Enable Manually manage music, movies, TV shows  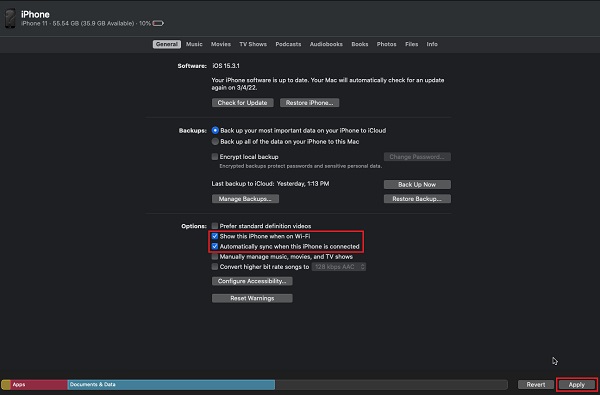point(215,256)
